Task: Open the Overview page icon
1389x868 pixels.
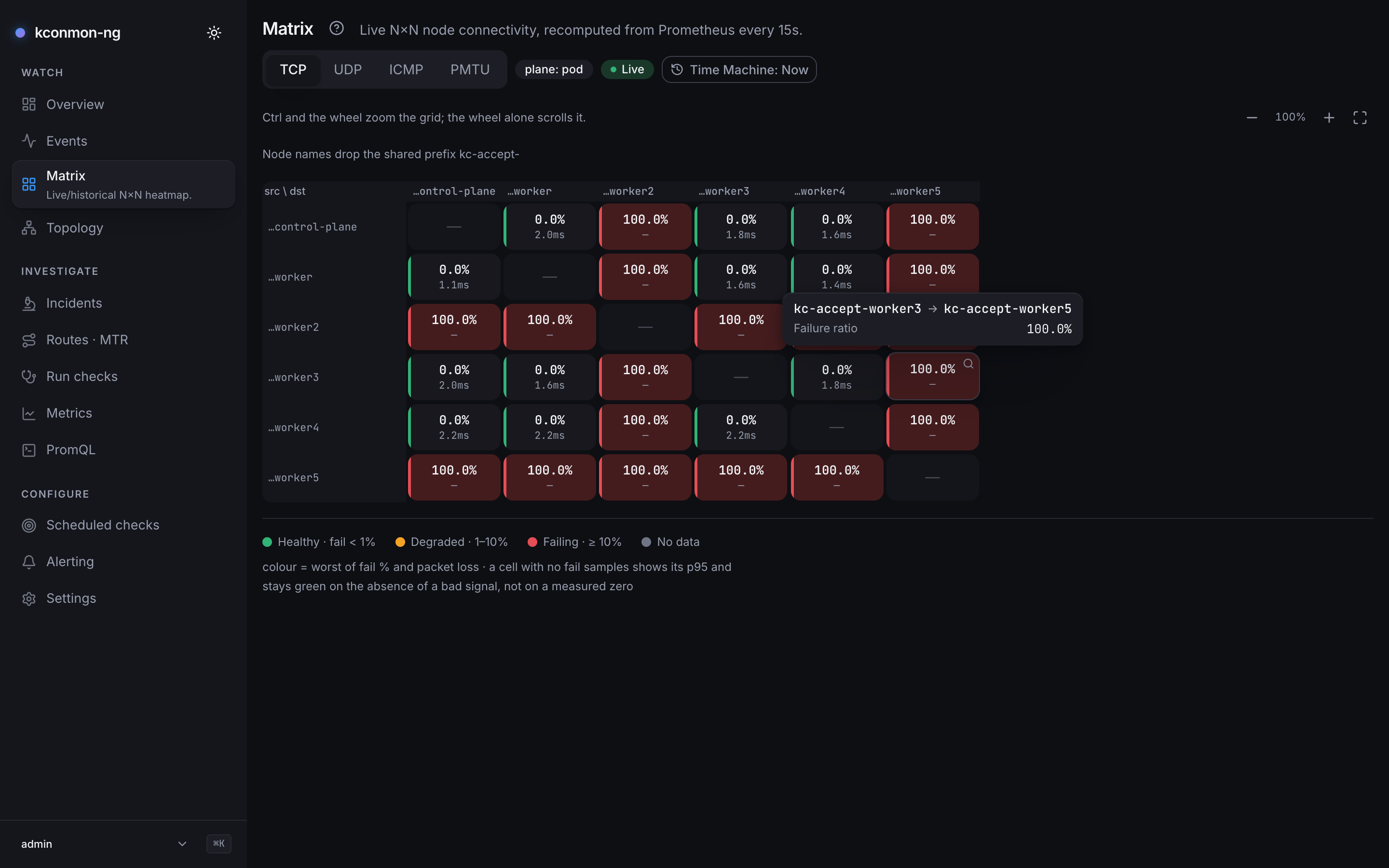Action: coord(29,105)
